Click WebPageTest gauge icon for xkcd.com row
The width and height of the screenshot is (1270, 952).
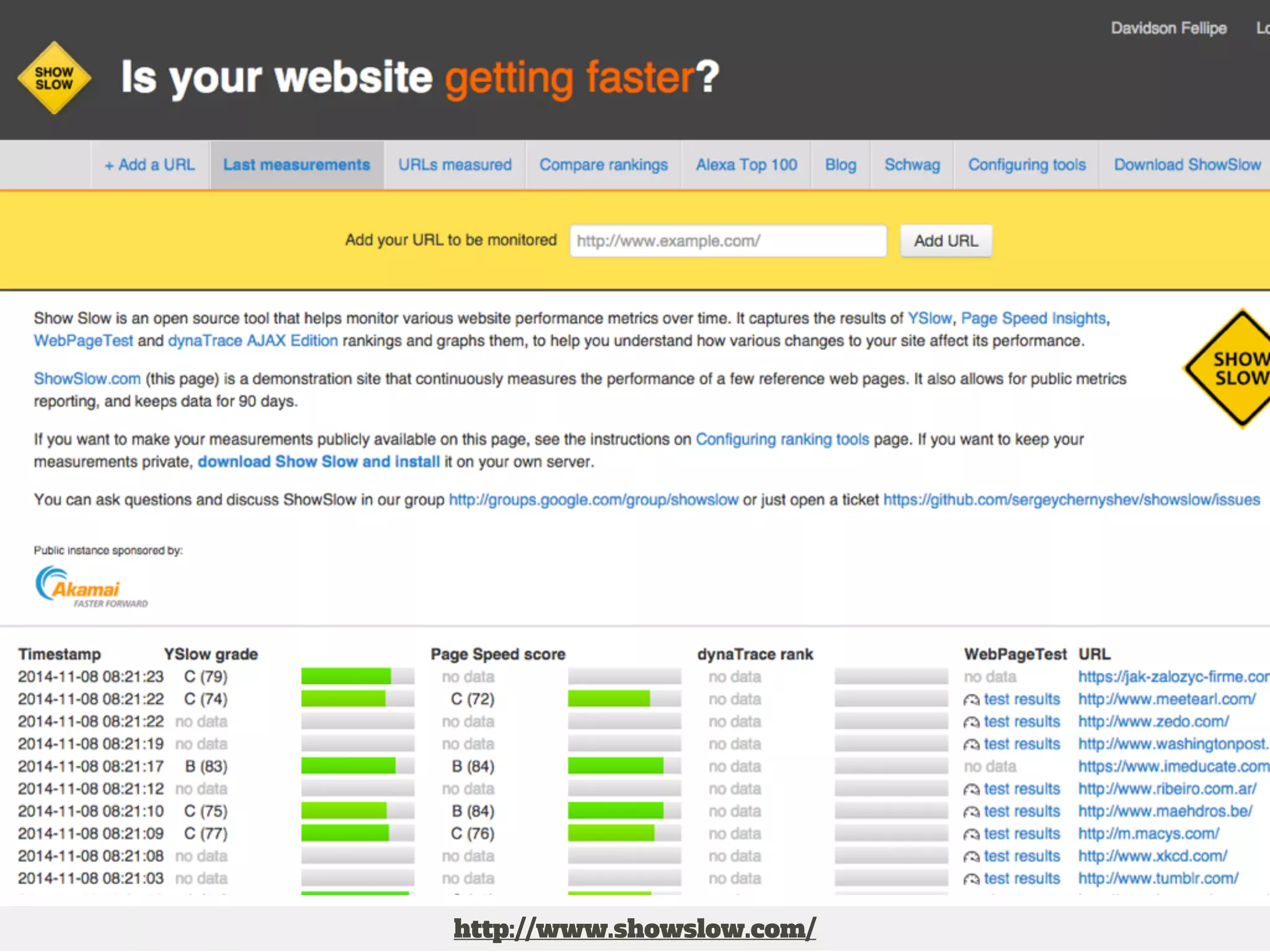pyautogui.click(x=971, y=857)
